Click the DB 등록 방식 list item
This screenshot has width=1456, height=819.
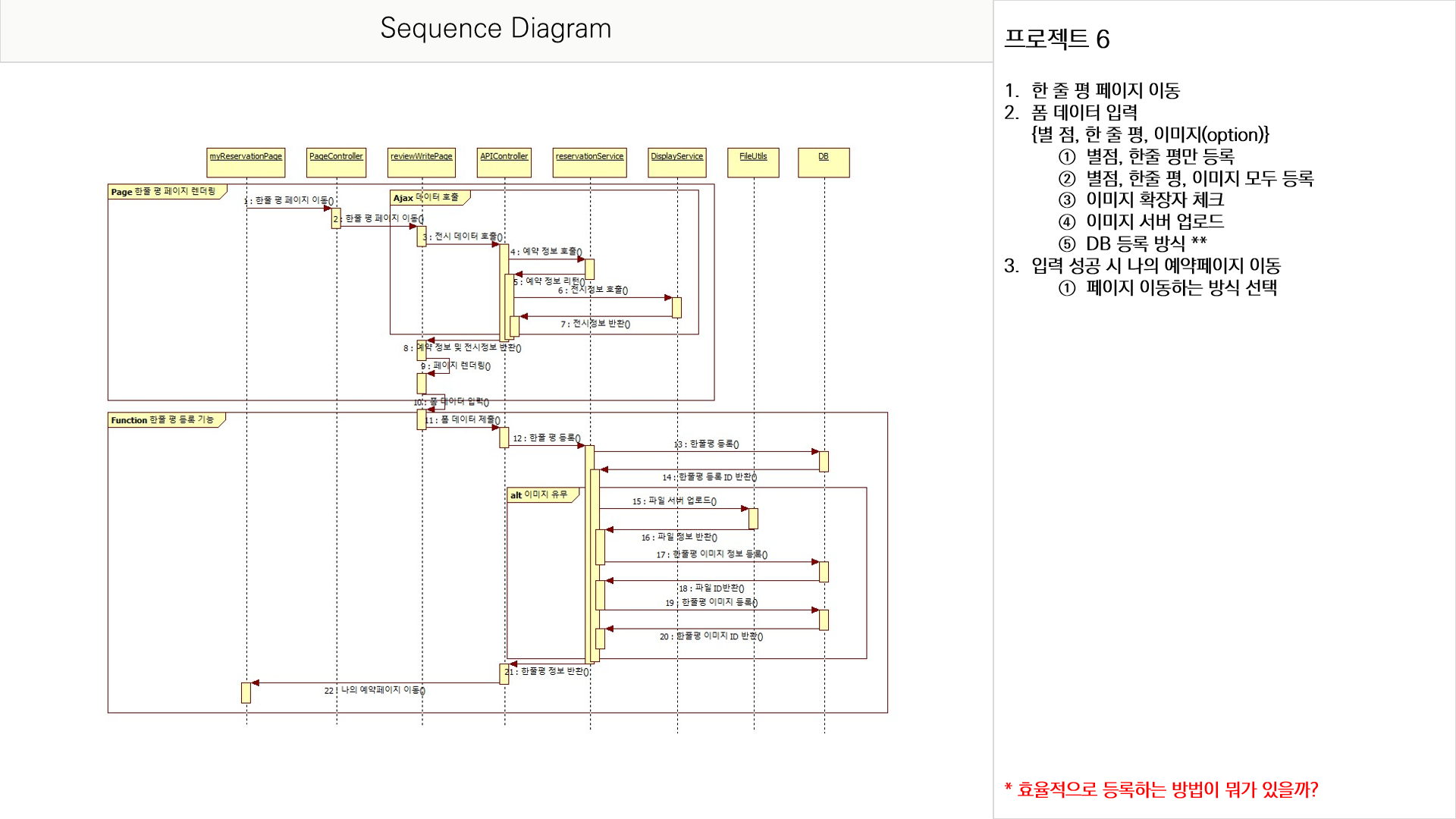coord(1145,243)
